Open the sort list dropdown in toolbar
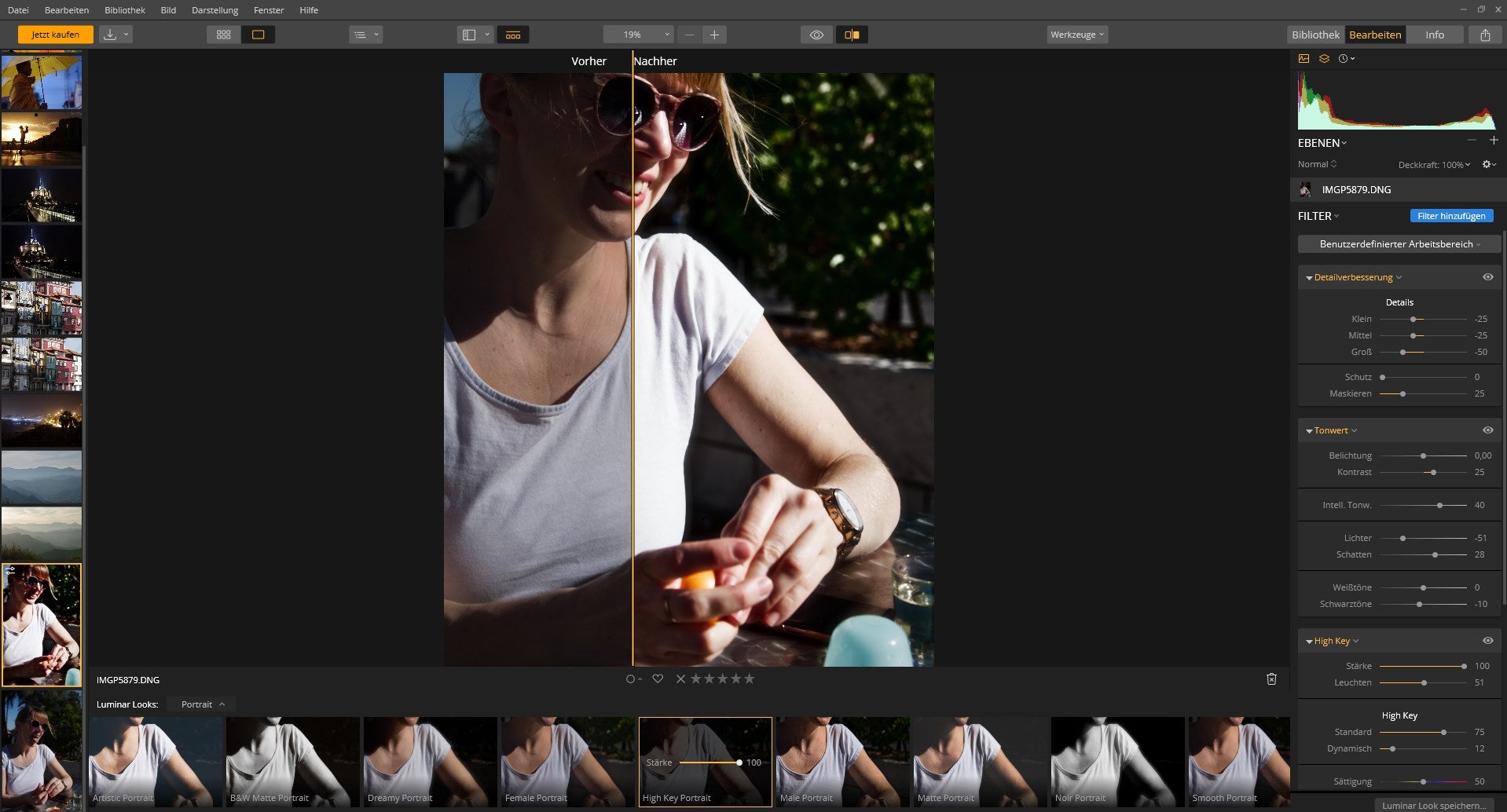The image size is (1507, 812). point(365,35)
